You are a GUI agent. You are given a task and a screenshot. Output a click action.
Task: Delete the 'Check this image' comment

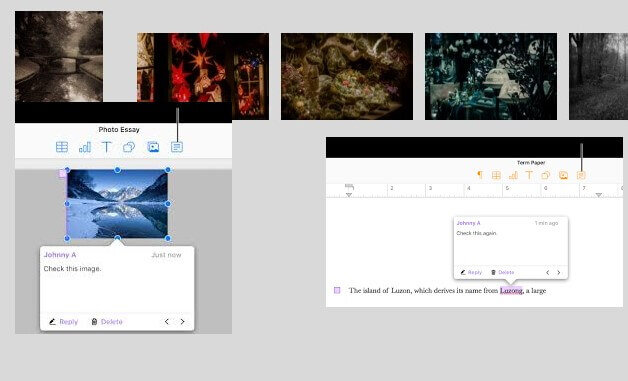pos(107,322)
